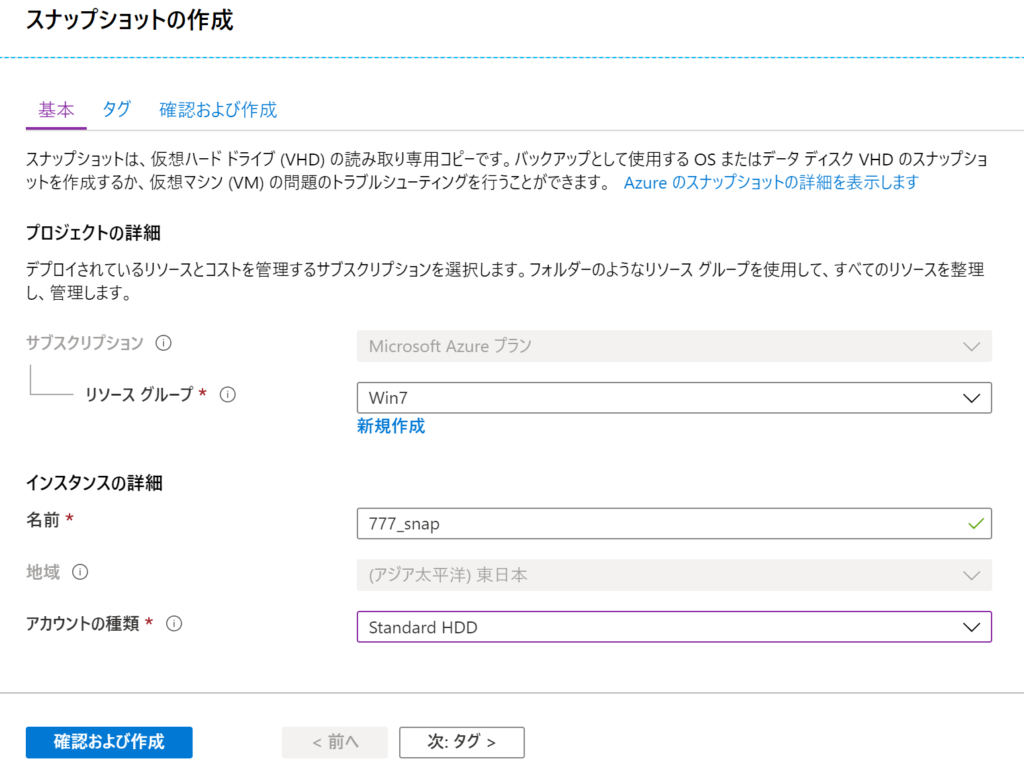Screen dimensions: 1024x773
Task: Click the スナップショットの作成 page title
Action: pos(129,20)
